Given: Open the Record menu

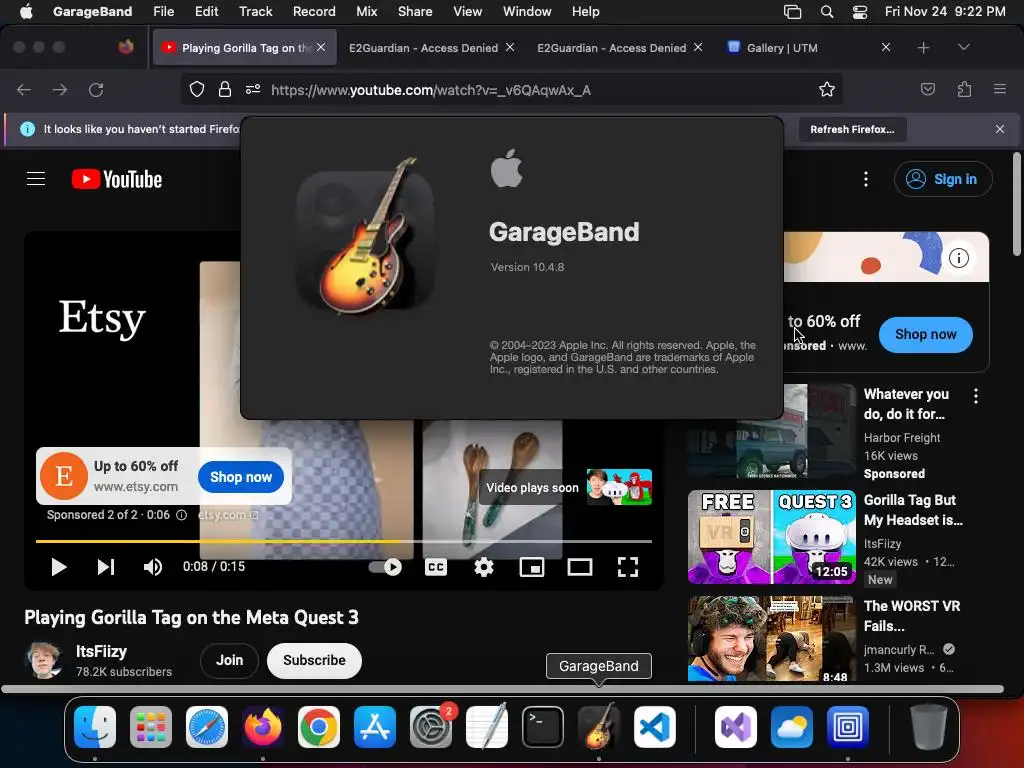Looking at the screenshot, I should point(314,11).
